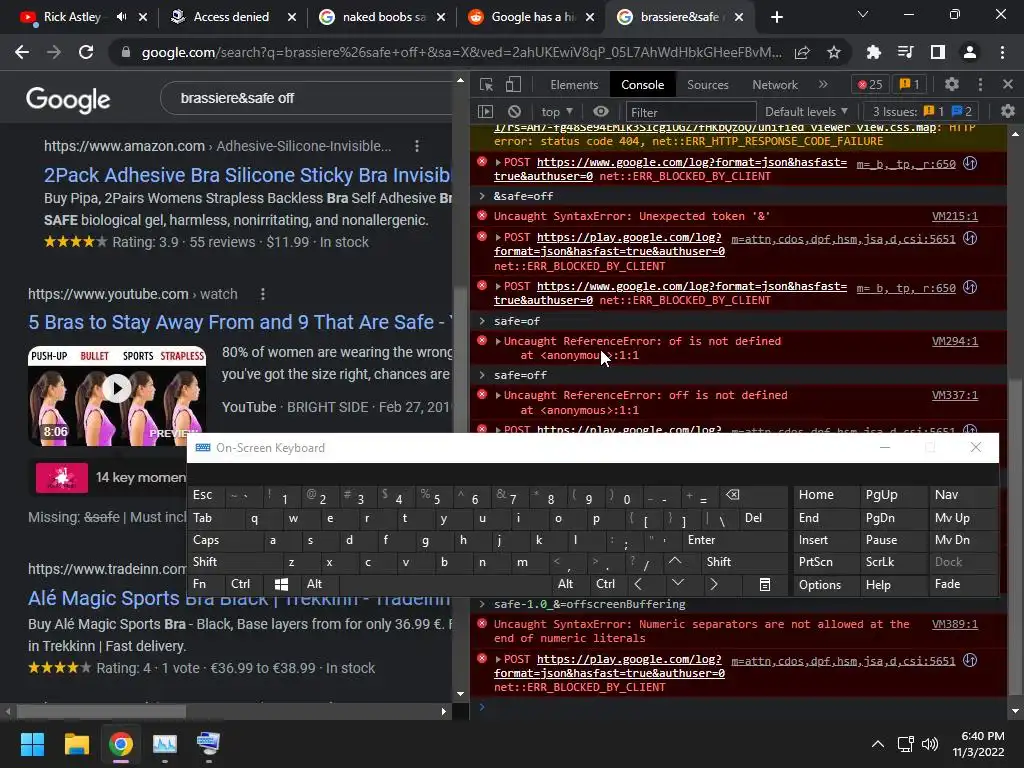
Task: Show more DevTools tabs with the chevron
Action: 823,84
